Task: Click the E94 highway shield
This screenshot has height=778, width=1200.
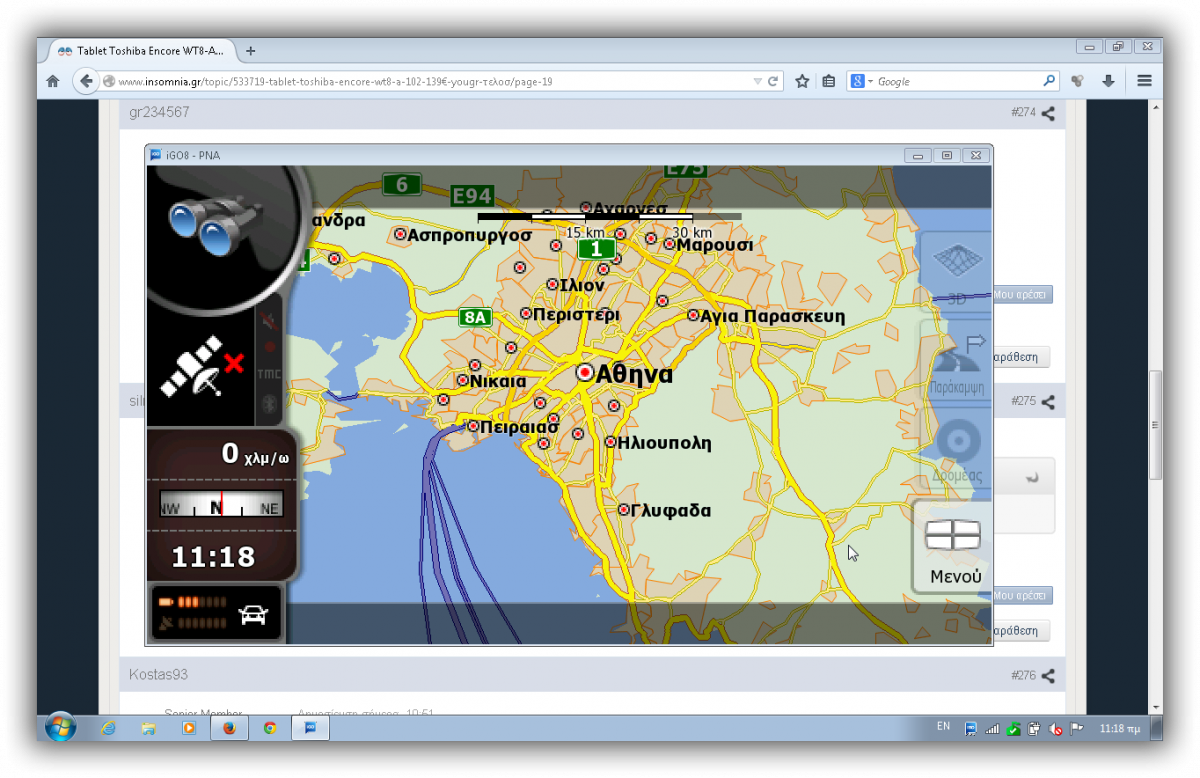Action: (x=471, y=196)
